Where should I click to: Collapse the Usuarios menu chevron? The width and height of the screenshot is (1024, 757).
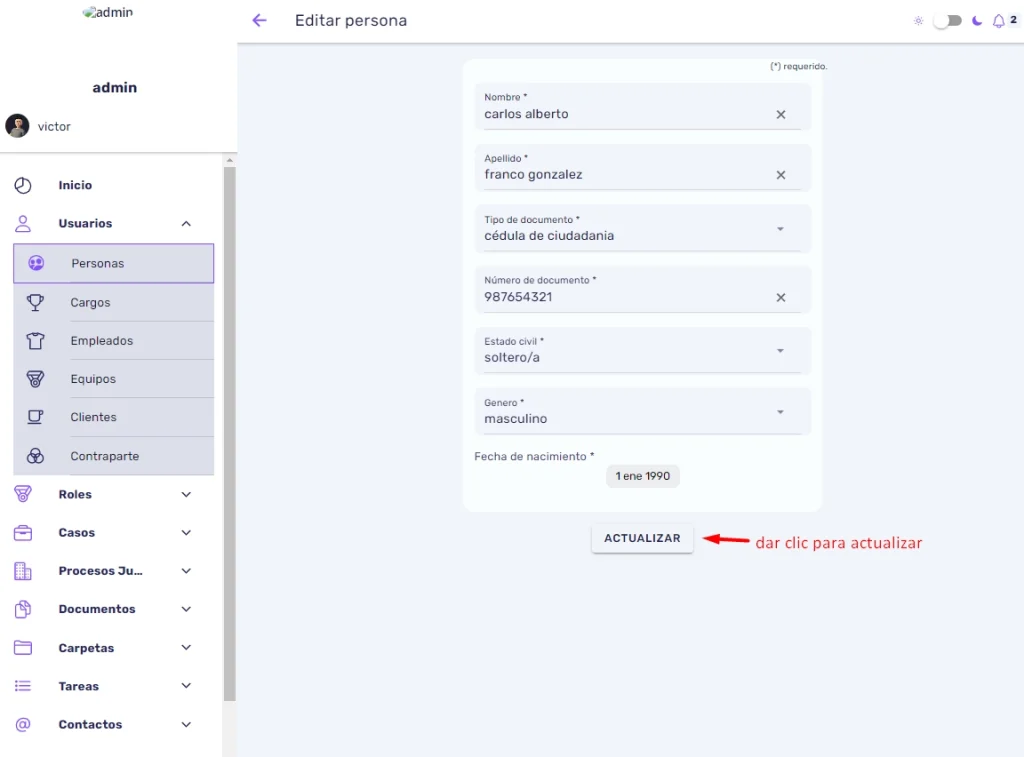click(x=186, y=223)
